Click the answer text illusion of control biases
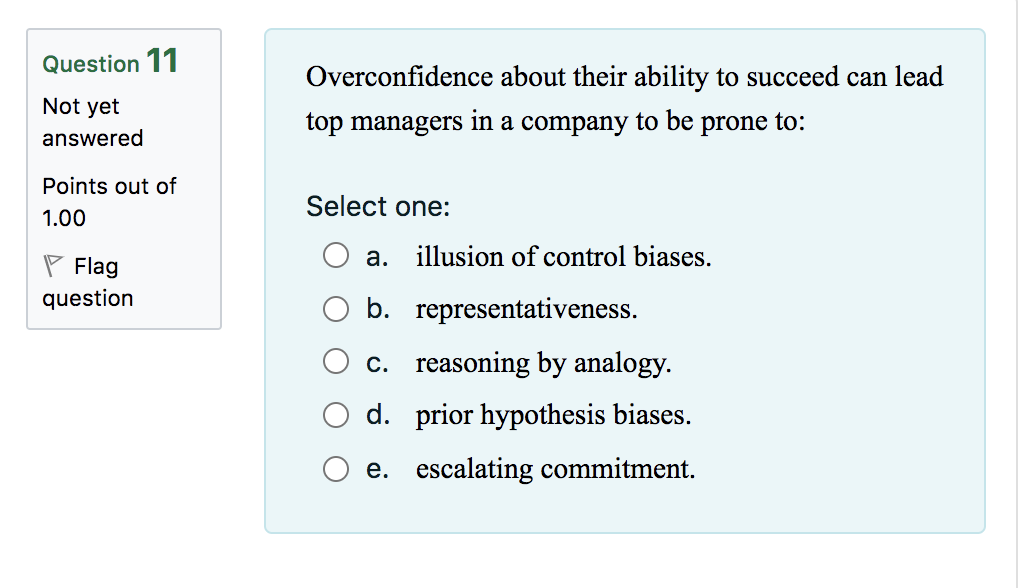 tap(564, 256)
